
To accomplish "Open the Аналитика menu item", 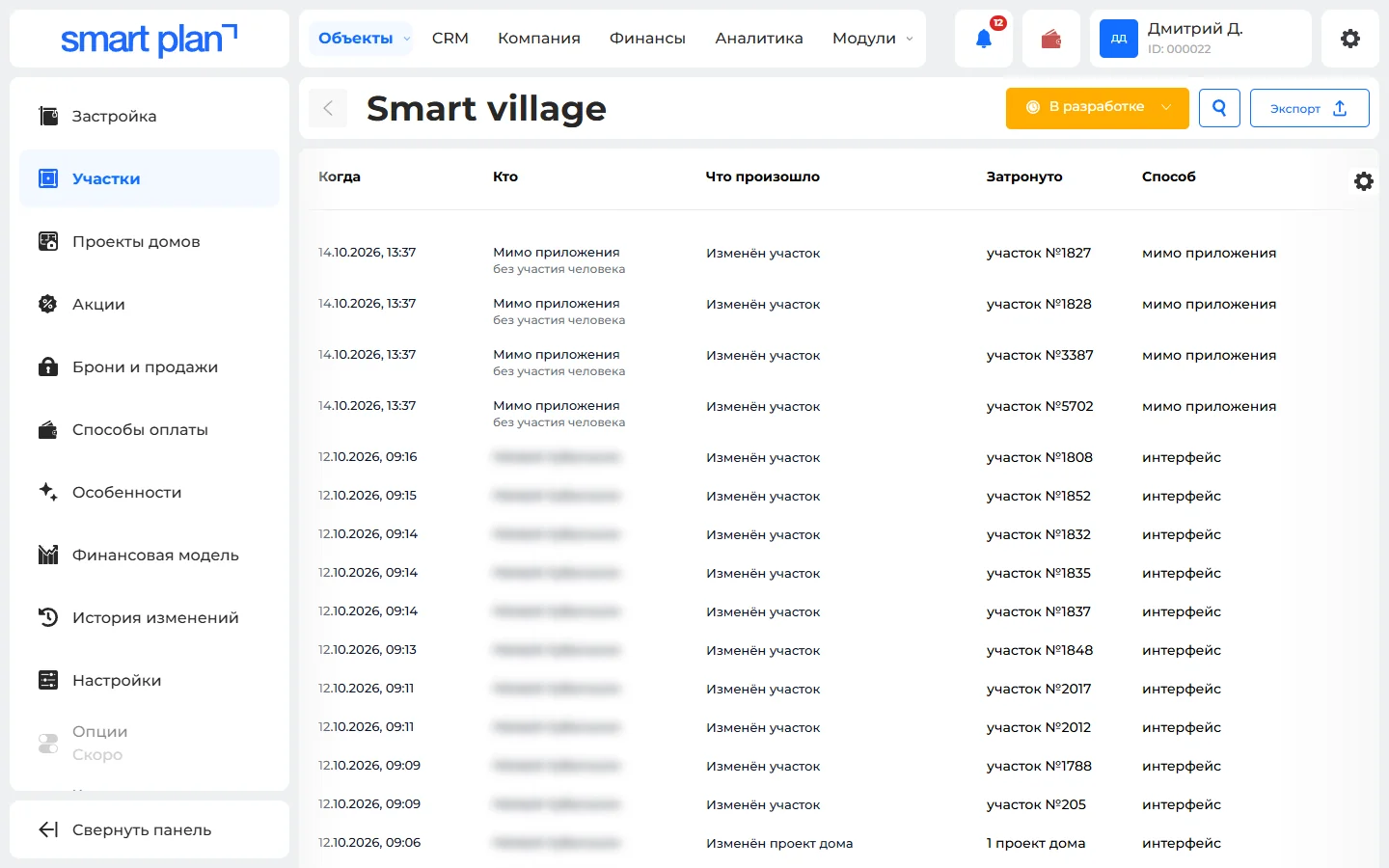I will [759, 39].
